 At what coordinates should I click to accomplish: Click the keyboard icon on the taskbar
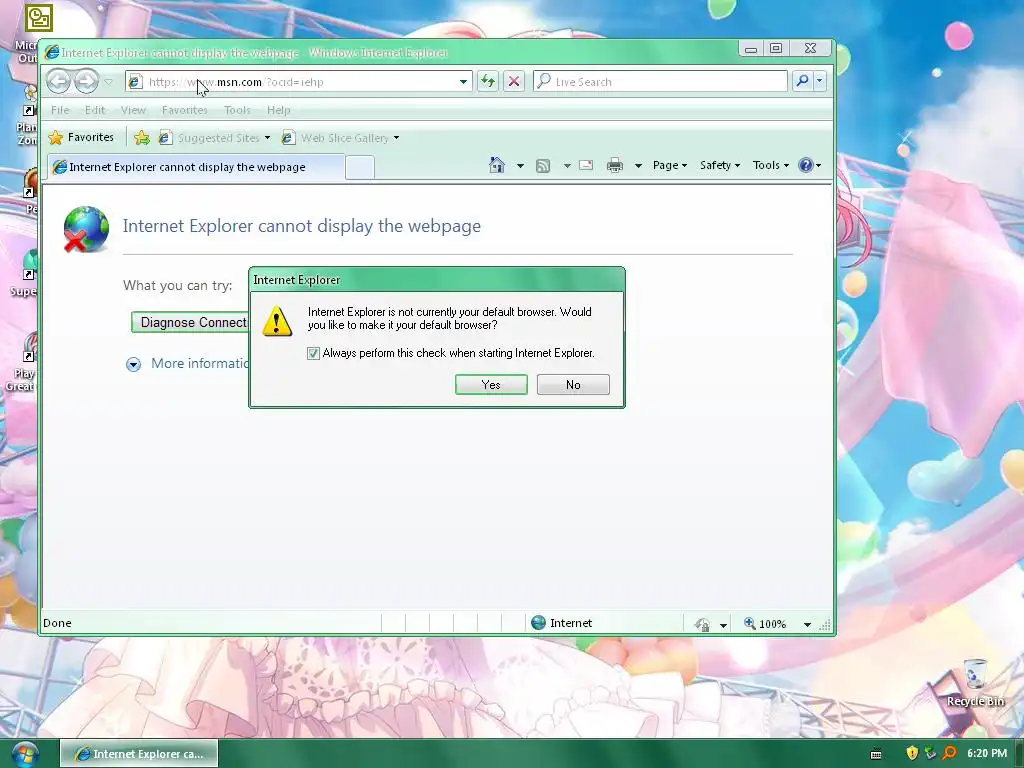point(876,754)
